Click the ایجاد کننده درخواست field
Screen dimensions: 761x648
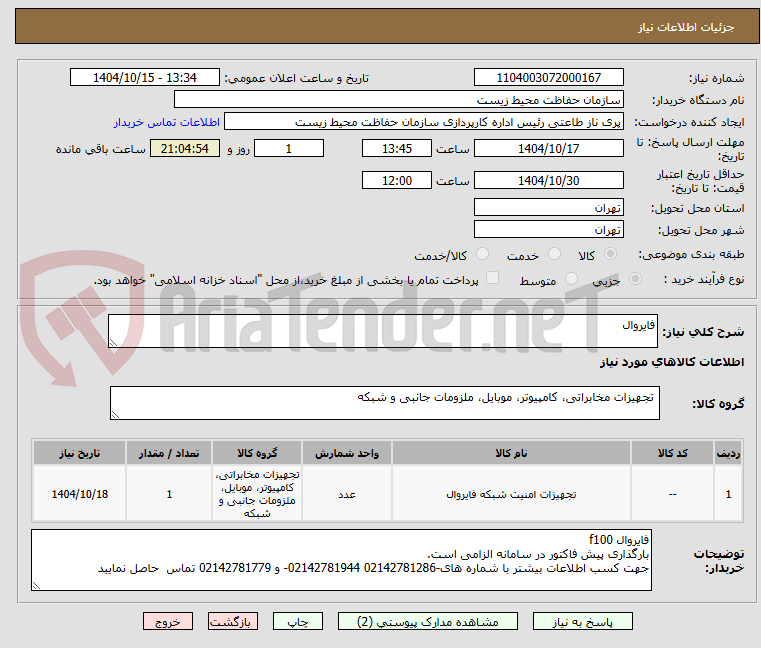424,122
